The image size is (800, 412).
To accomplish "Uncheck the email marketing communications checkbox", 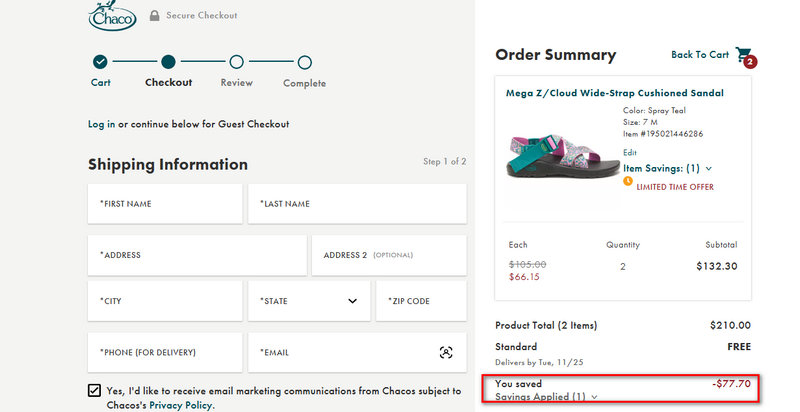I will [x=94, y=391].
